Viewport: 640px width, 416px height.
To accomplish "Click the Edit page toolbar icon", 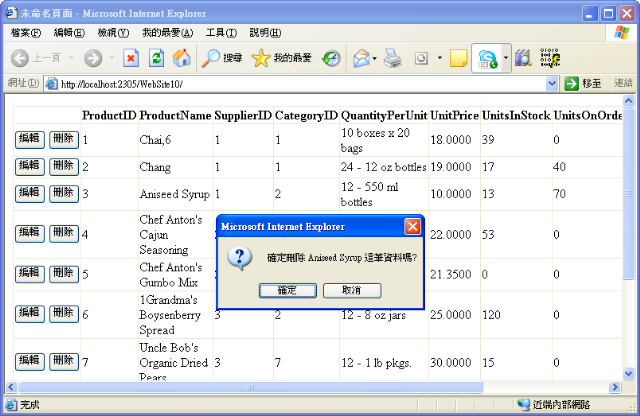I will coord(422,58).
